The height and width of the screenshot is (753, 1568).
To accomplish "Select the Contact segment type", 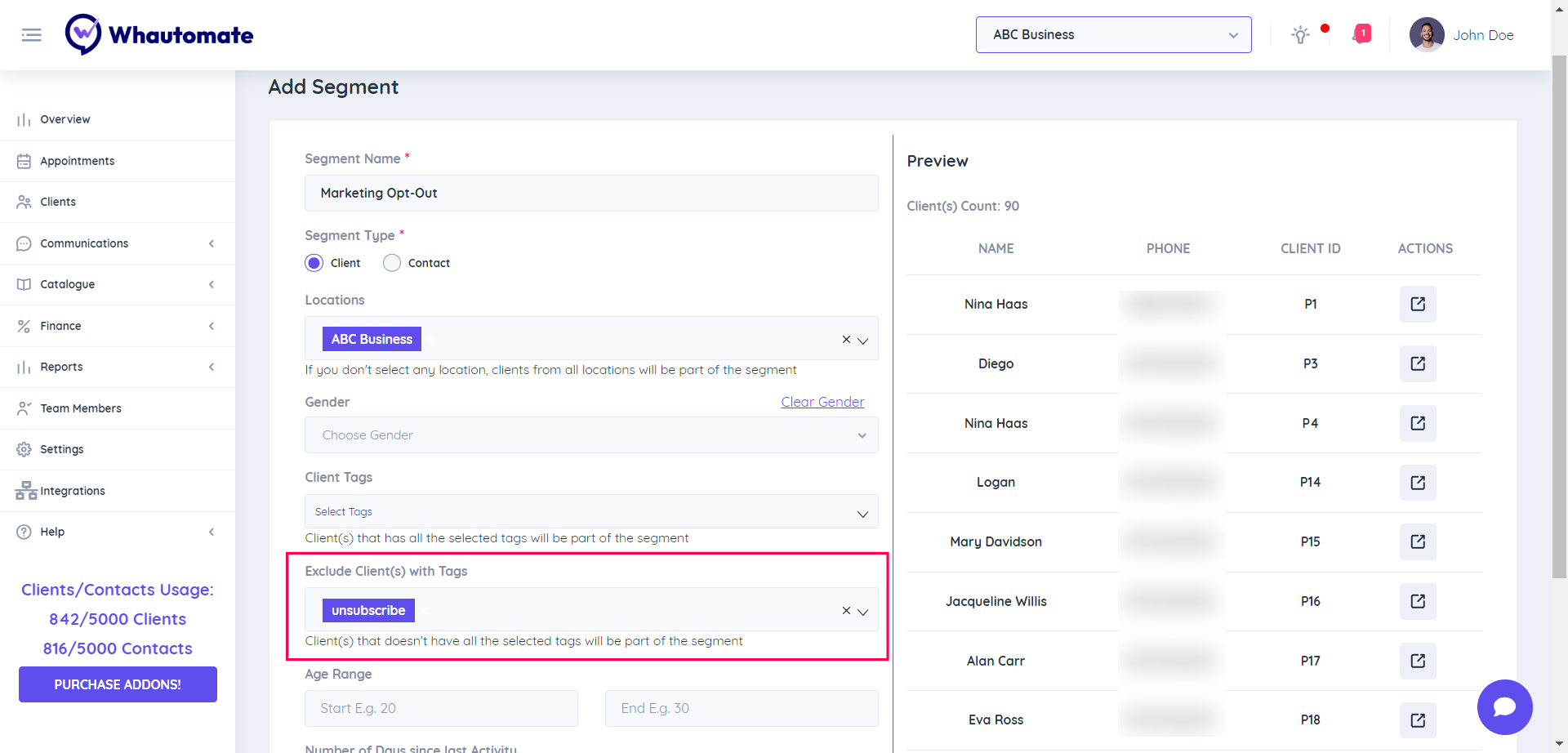I will pyautogui.click(x=392, y=263).
